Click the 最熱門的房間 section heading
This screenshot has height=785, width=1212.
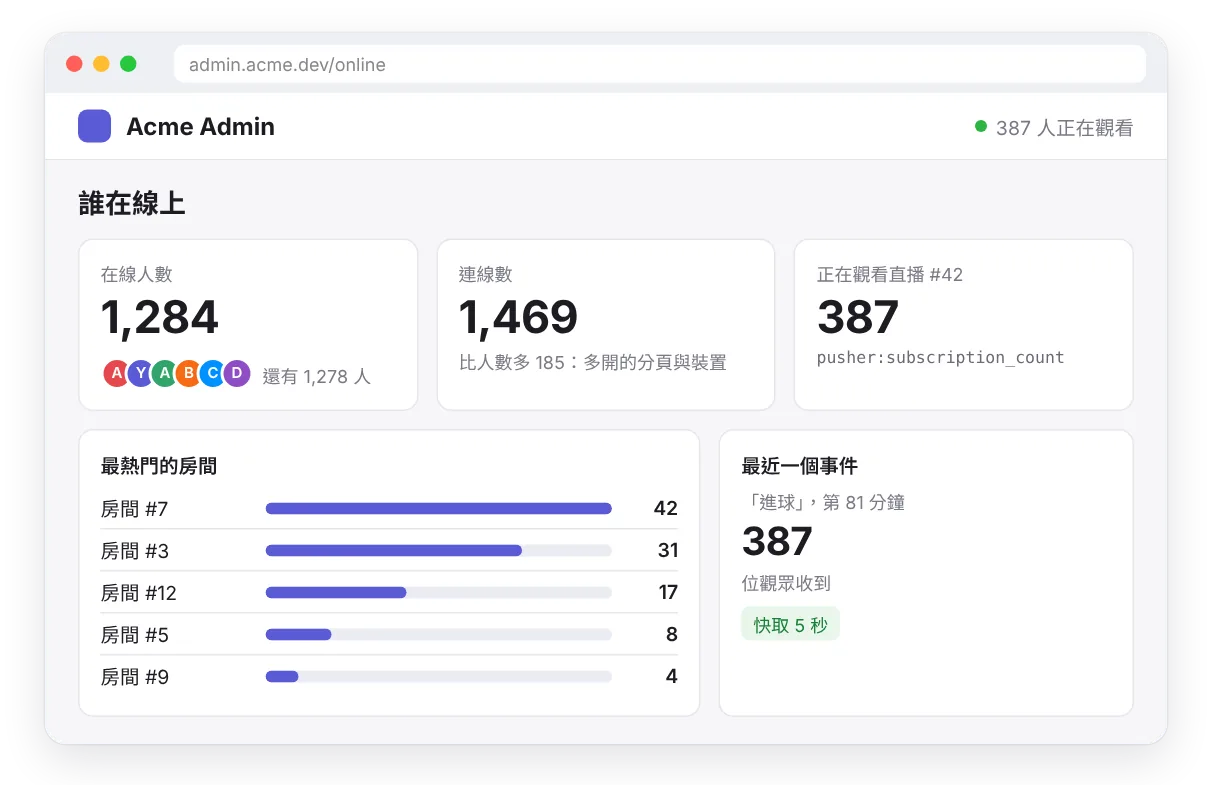coord(159,466)
